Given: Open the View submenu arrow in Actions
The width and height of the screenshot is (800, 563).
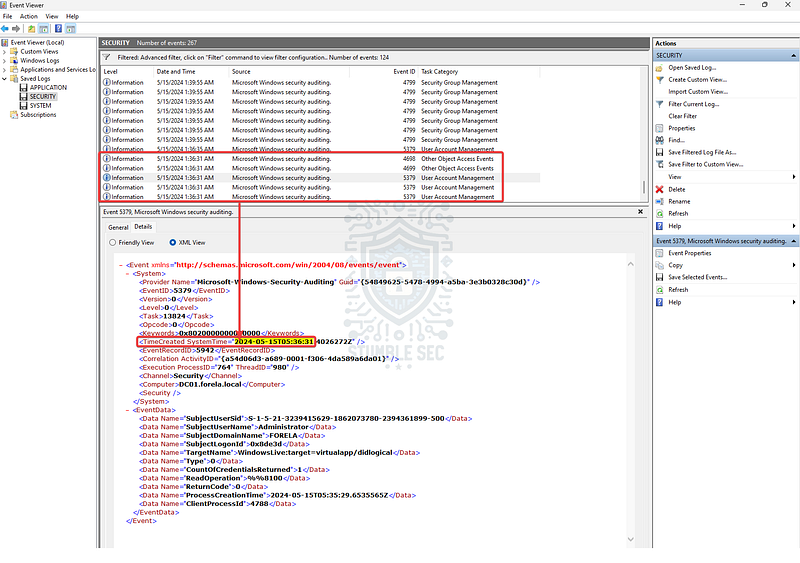Looking at the screenshot, I should [793, 177].
